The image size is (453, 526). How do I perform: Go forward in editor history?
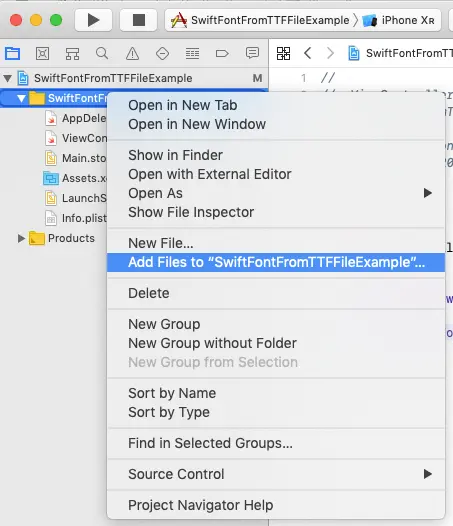[331, 53]
